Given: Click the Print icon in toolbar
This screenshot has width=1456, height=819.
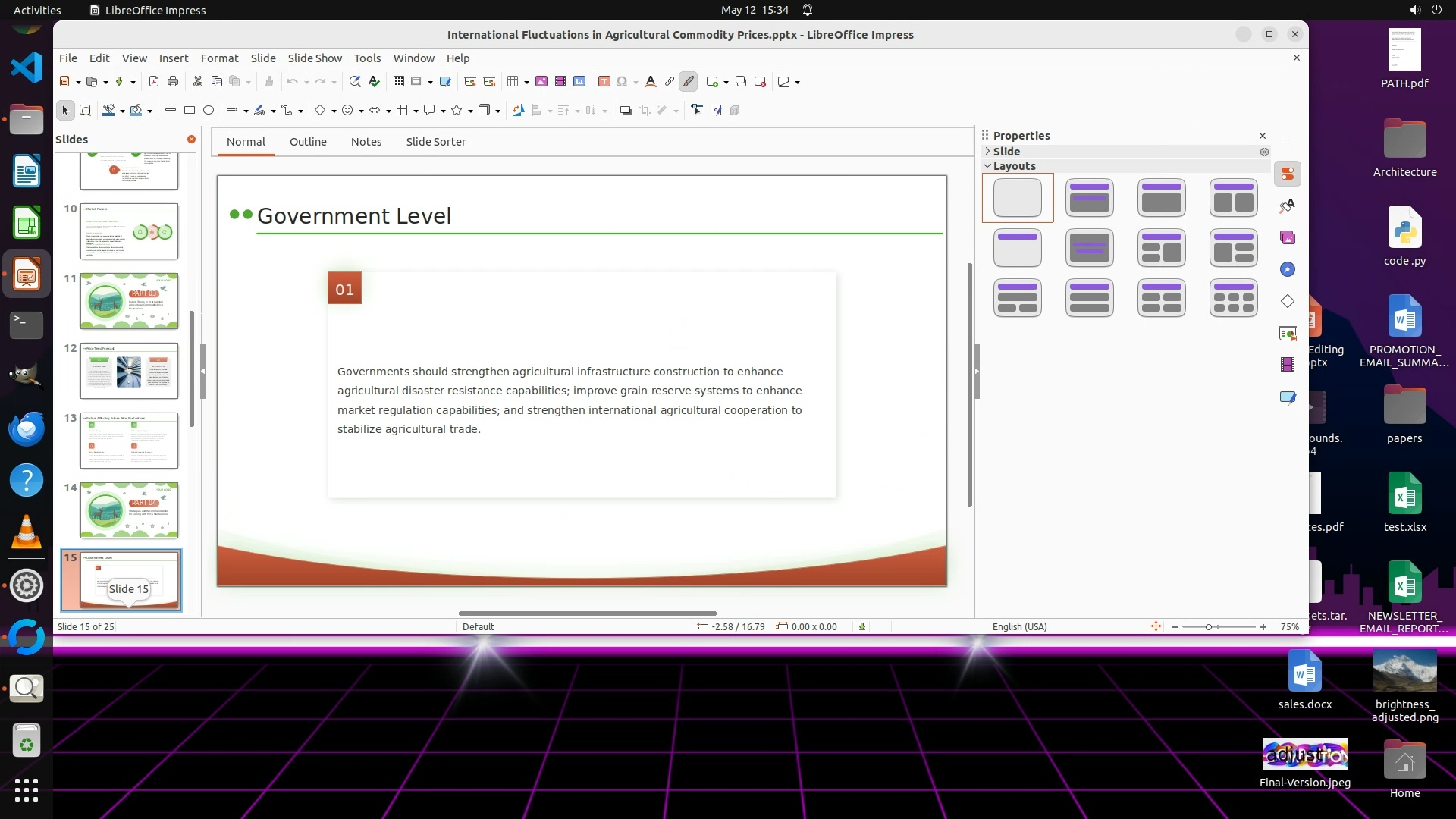Looking at the screenshot, I should (x=173, y=82).
